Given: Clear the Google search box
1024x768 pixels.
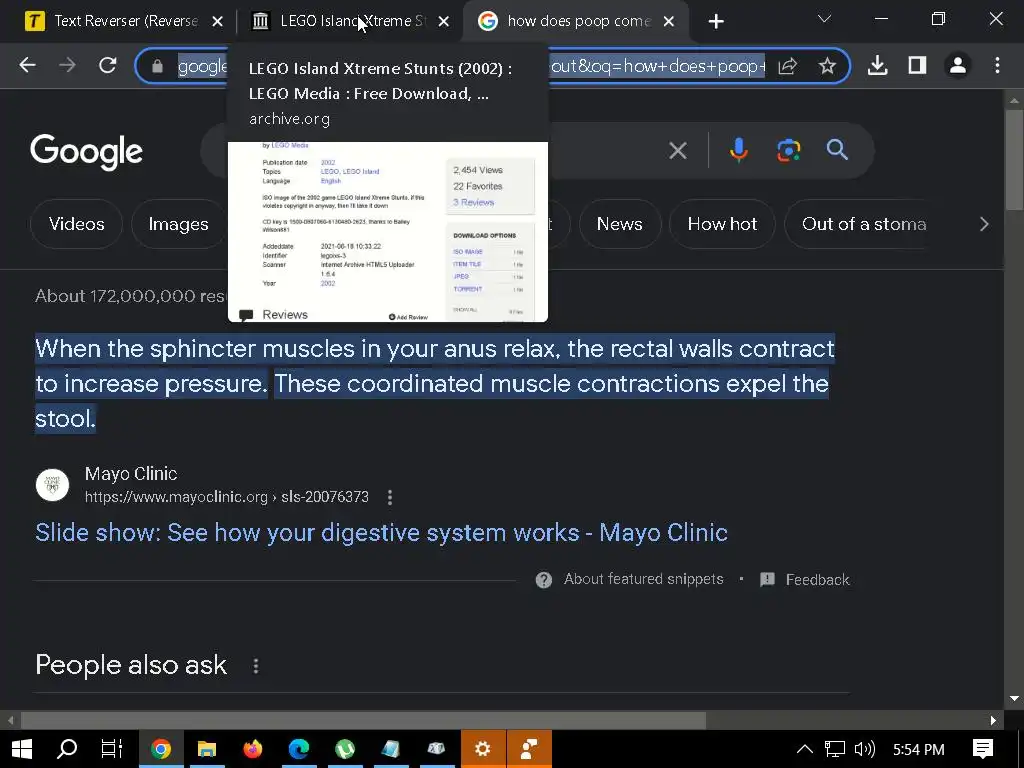Looking at the screenshot, I should (678, 151).
